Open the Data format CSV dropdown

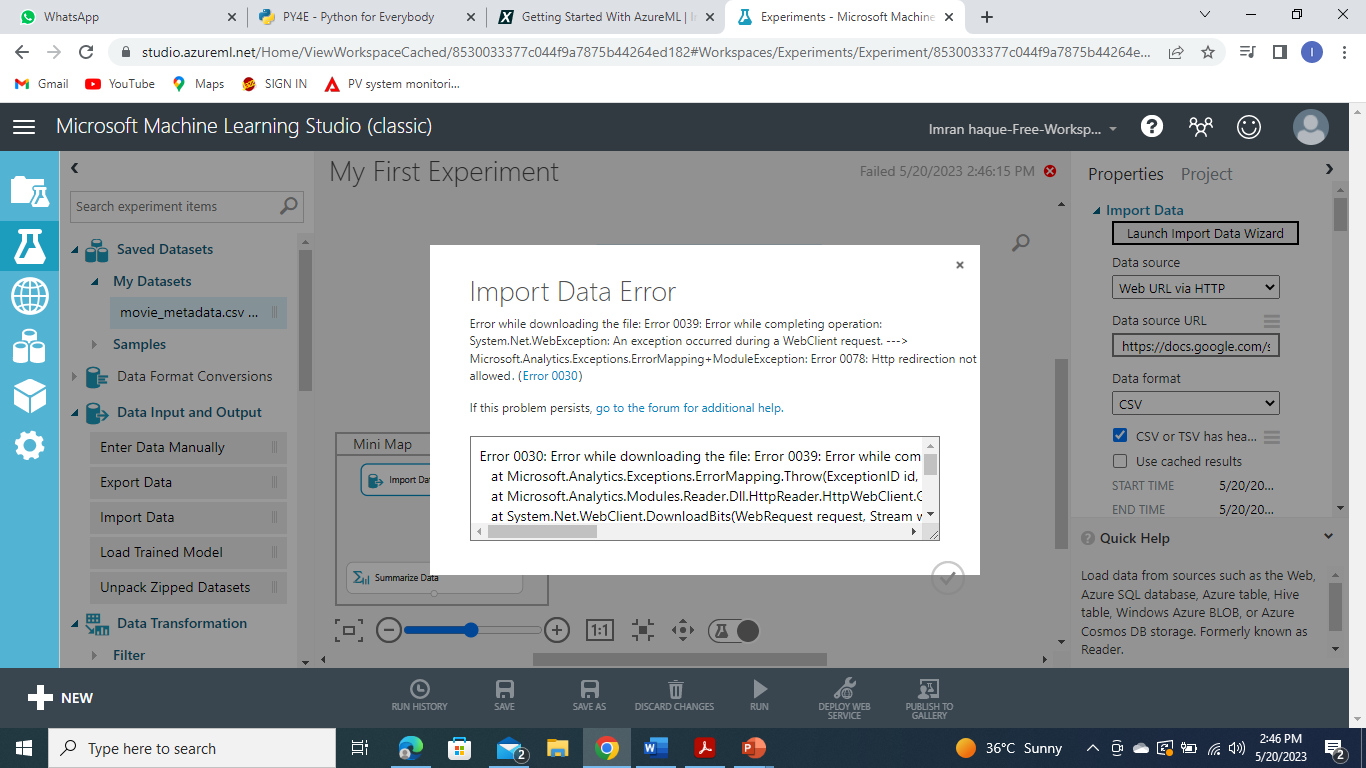tap(1196, 403)
